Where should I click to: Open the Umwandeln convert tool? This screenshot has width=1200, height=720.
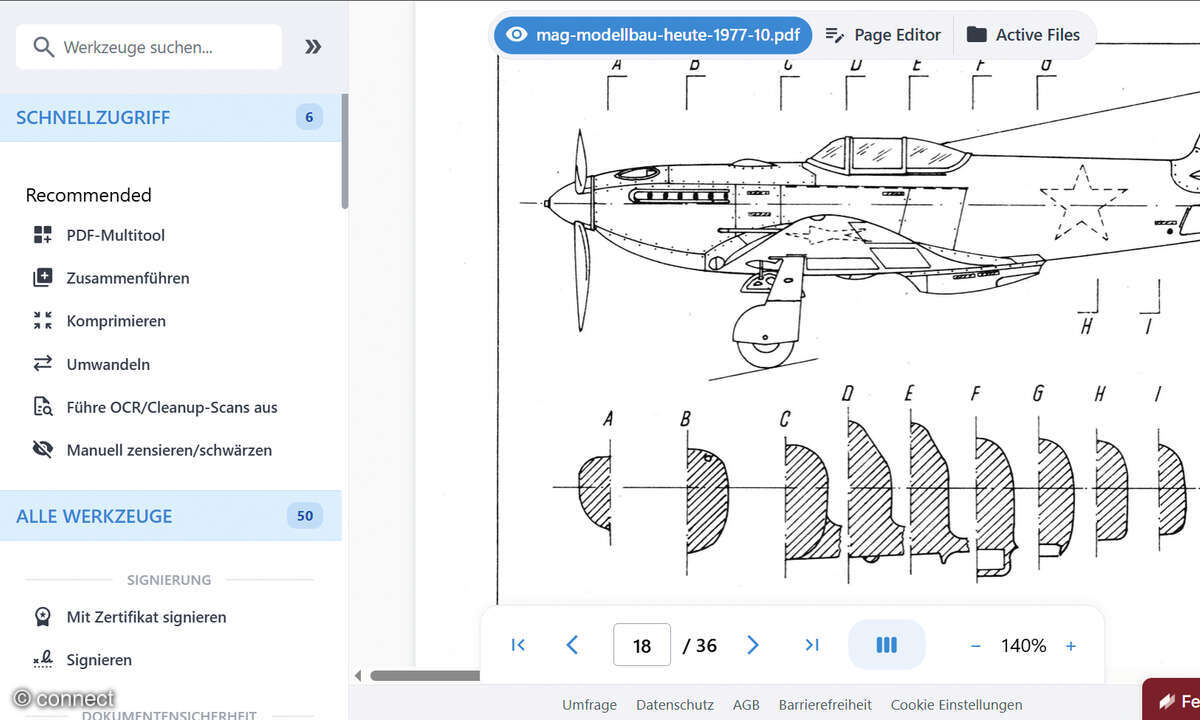click(108, 364)
